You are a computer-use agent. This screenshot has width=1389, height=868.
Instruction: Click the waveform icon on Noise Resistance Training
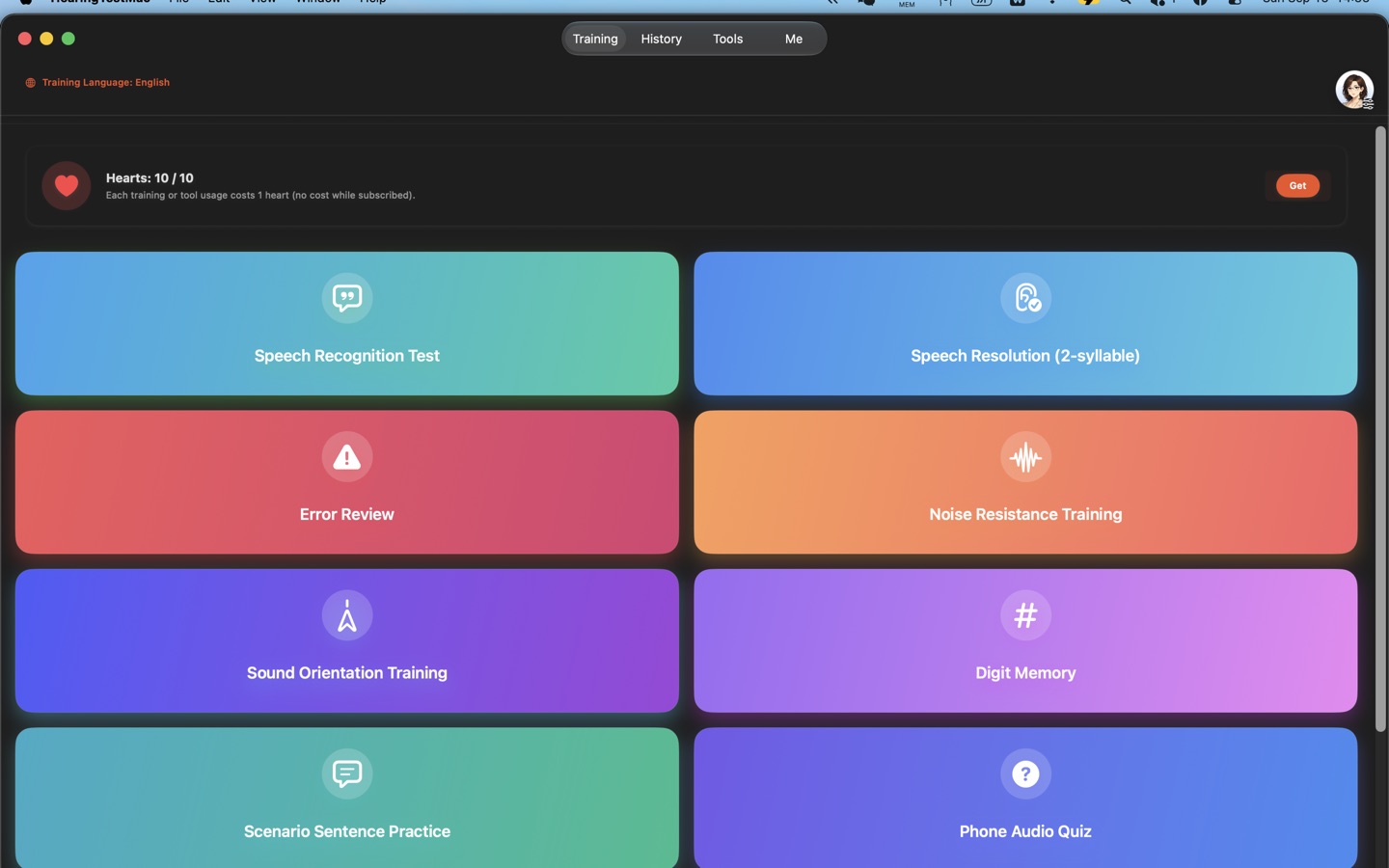click(x=1025, y=456)
